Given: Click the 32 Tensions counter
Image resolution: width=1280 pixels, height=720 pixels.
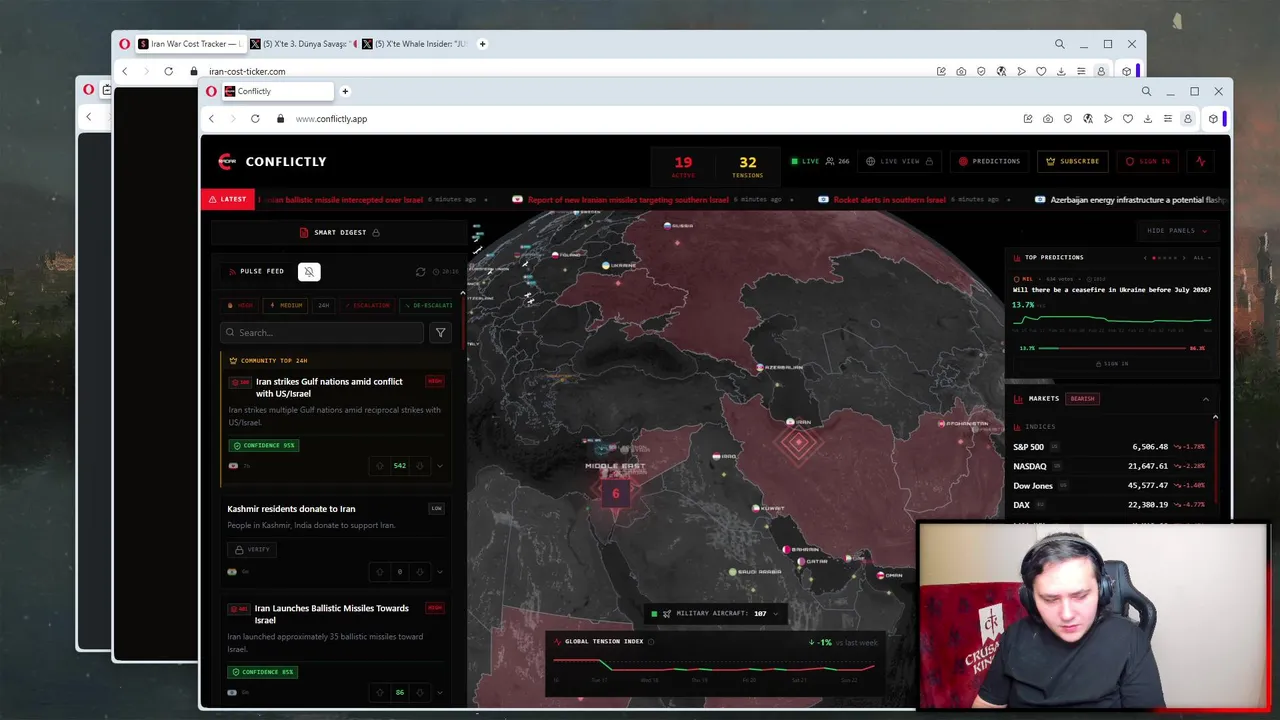Looking at the screenshot, I should (747, 166).
